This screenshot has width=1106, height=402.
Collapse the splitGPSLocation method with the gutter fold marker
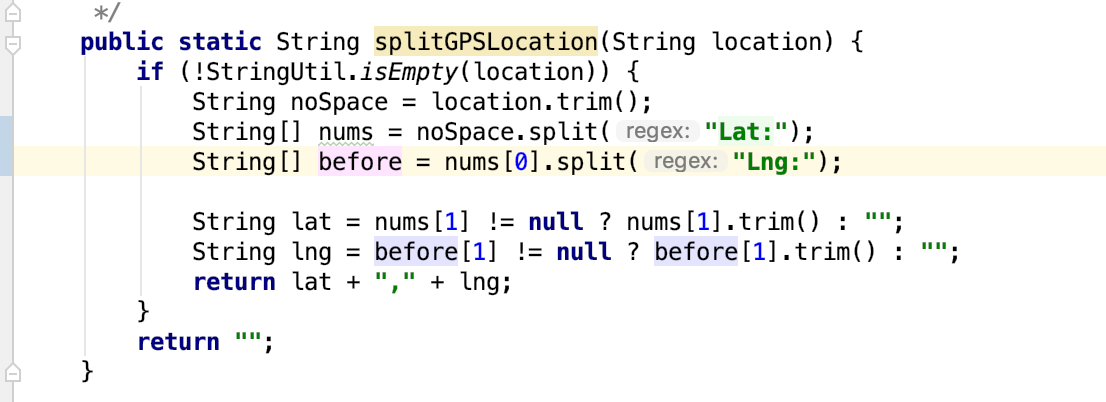point(12,44)
